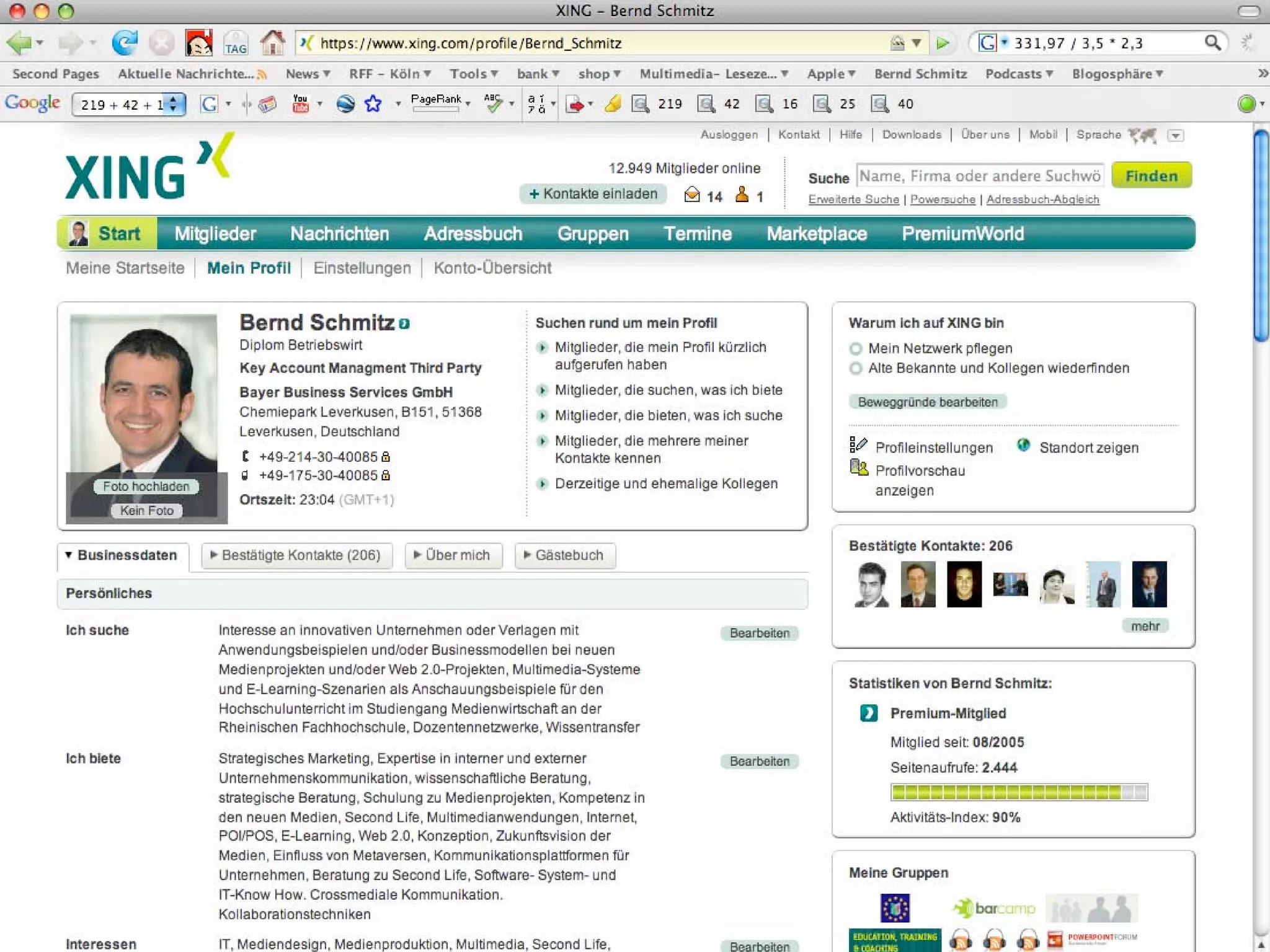
Task: Open the News bookmarks dropdown
Action: pyautogui.click(x=308, y=74)
